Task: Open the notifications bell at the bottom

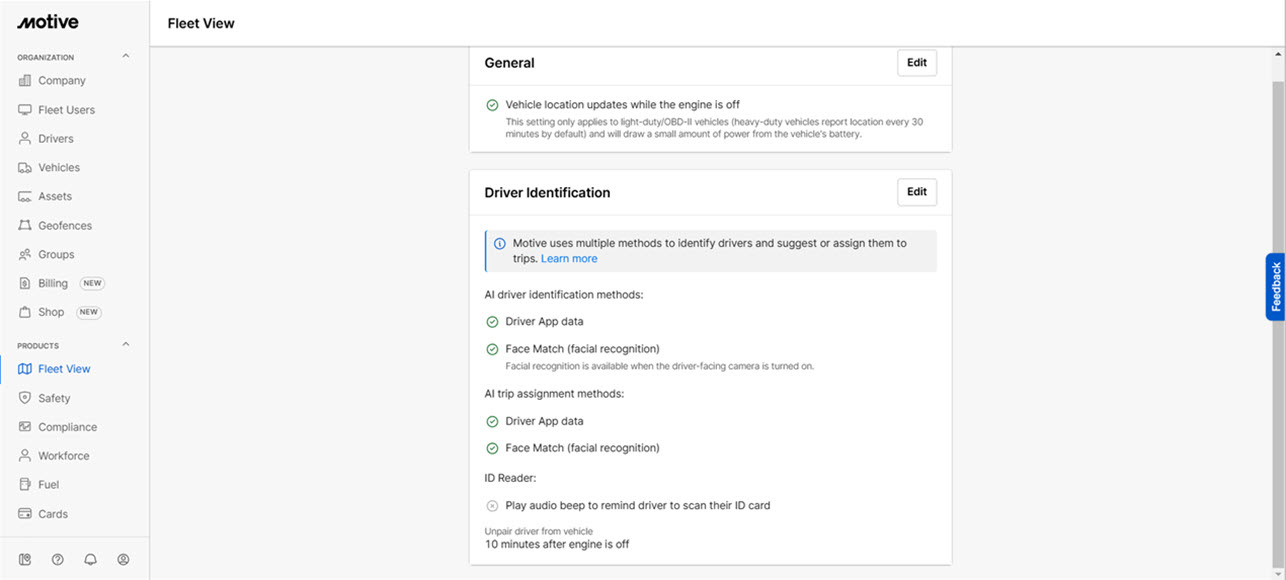Action: pos(90,559)
